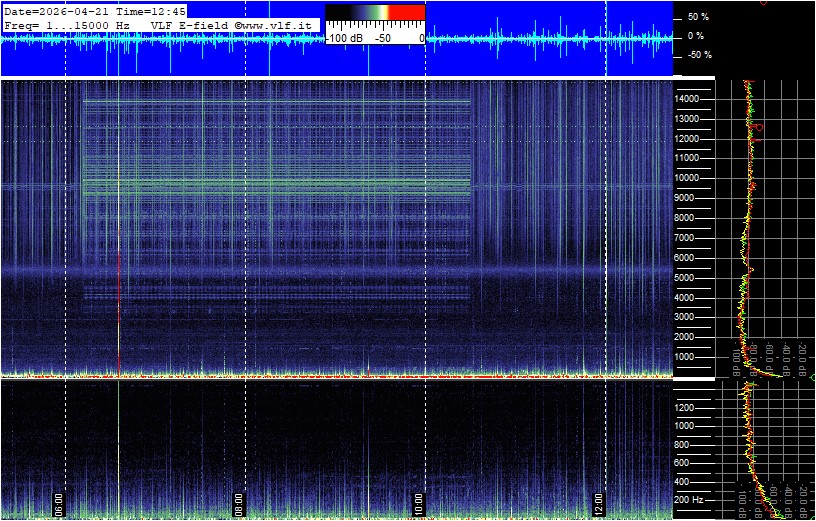Select the 12:00 time marker
The width and height of the screenshot is (816, 521).
[598, 504]
